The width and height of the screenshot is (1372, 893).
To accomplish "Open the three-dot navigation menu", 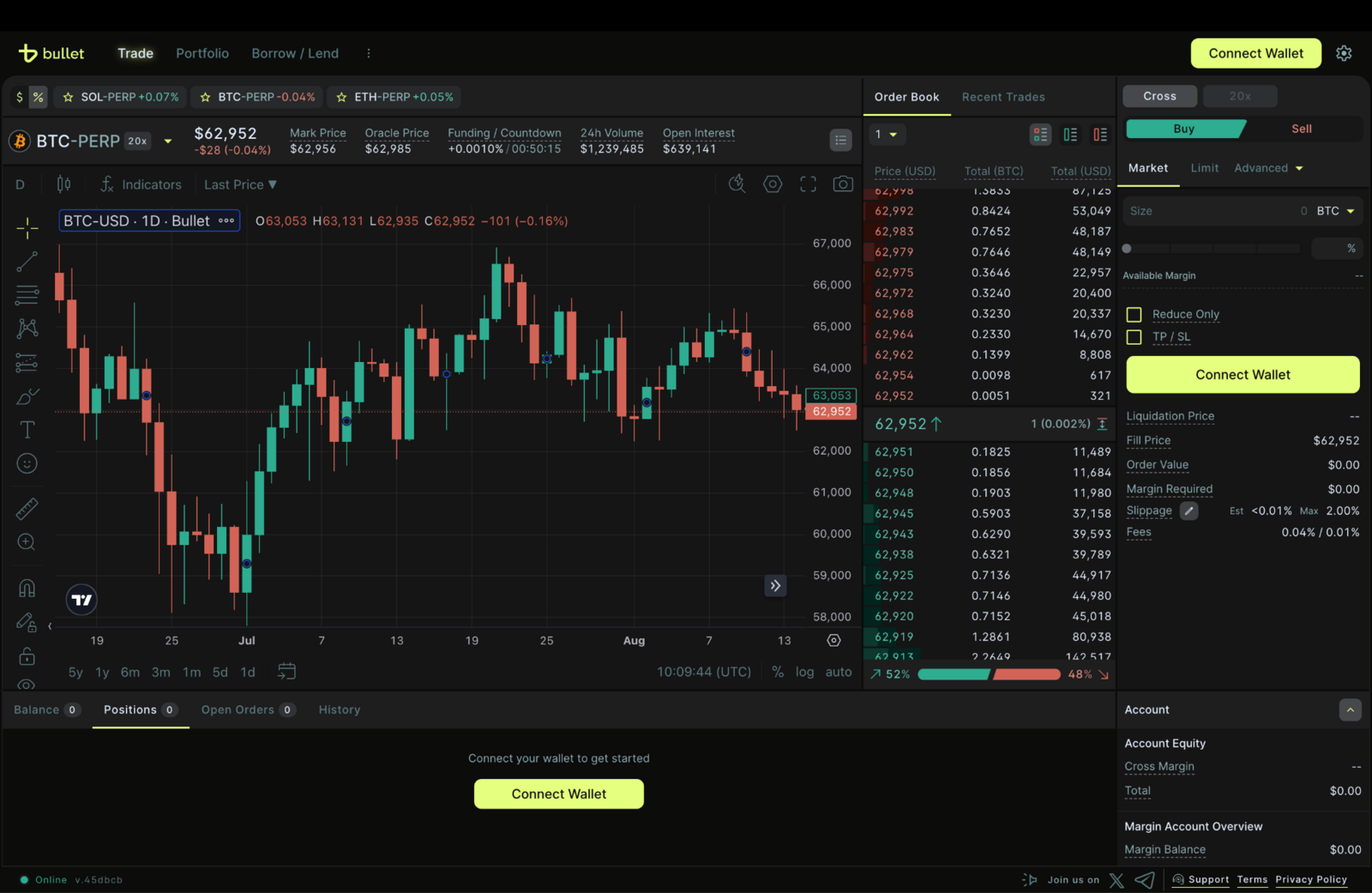I will click(x=369, y=53).
